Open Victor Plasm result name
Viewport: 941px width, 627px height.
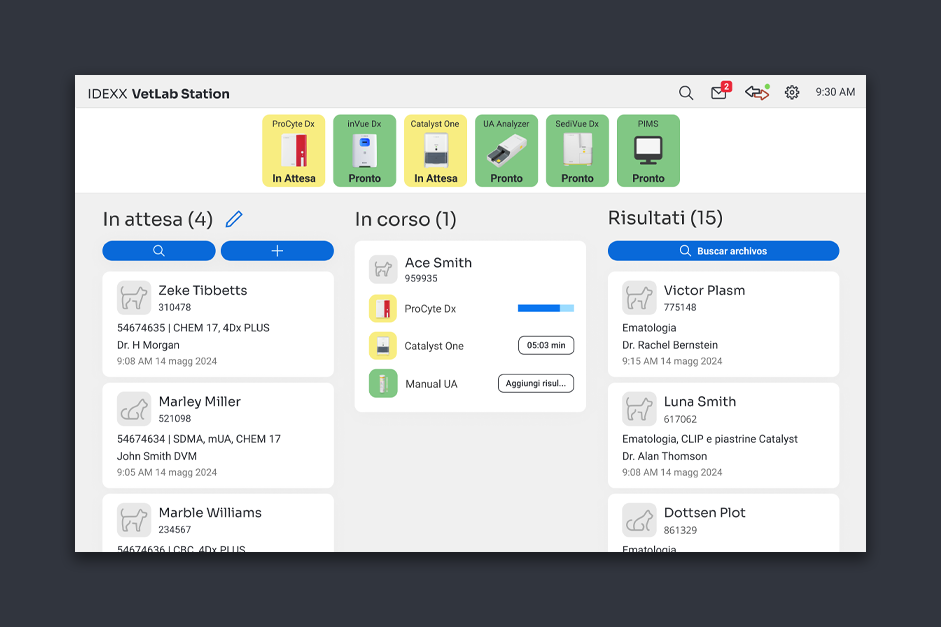[x=705, y=290]
